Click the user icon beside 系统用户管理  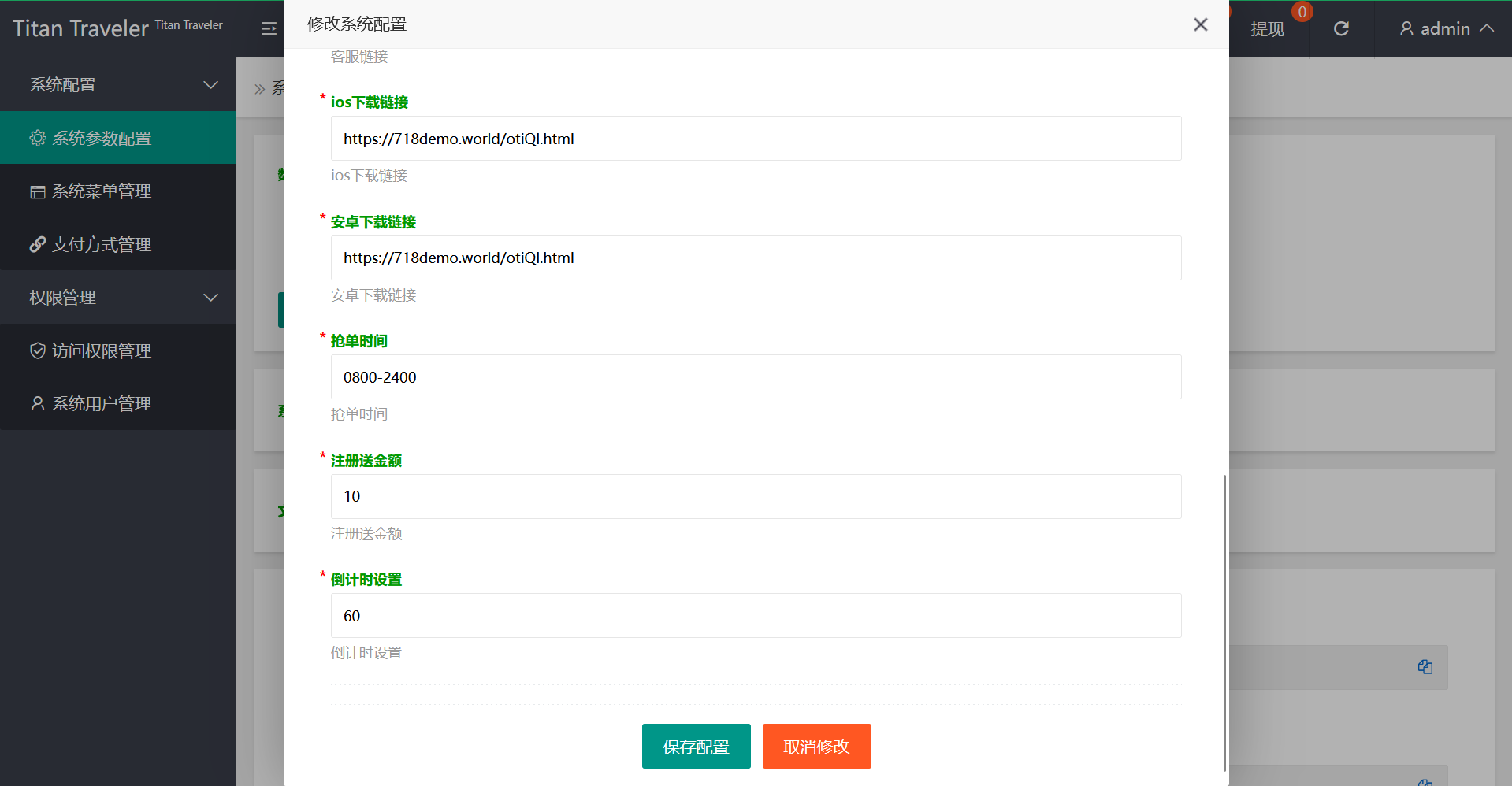(x=38, y=404)
